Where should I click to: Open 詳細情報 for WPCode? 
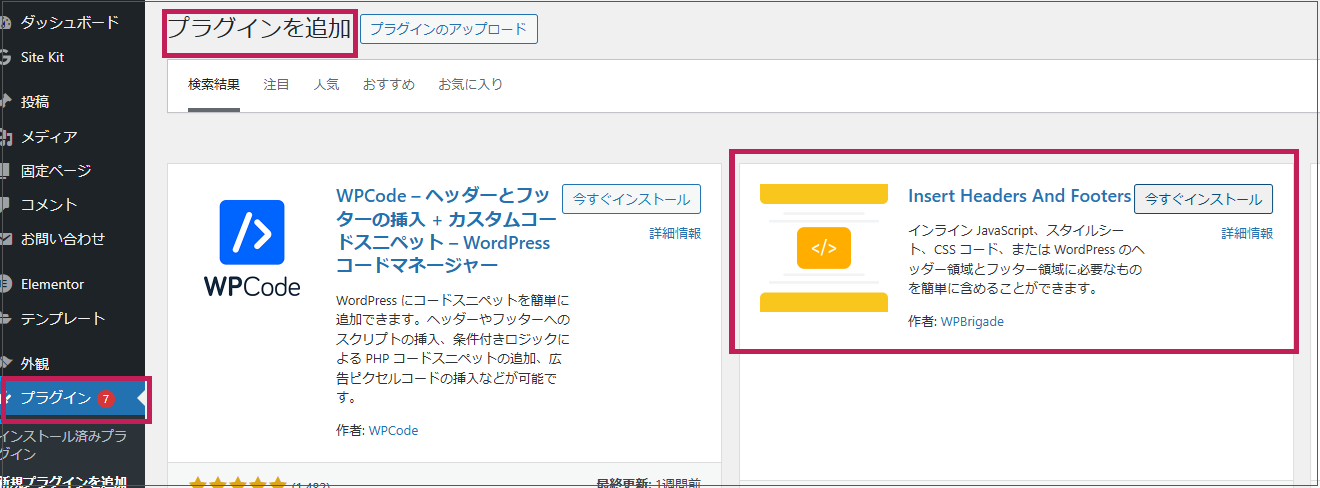(675, 233)
